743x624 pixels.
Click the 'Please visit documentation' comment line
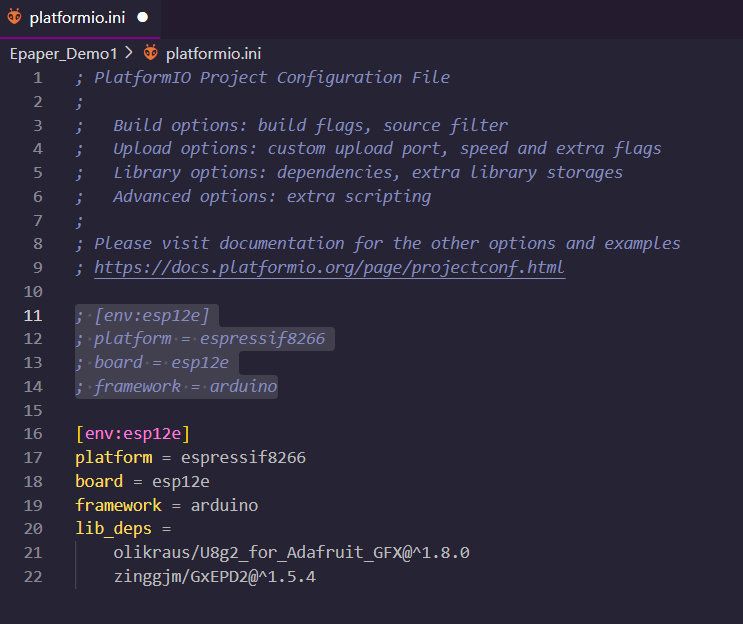tap(378, 244)
